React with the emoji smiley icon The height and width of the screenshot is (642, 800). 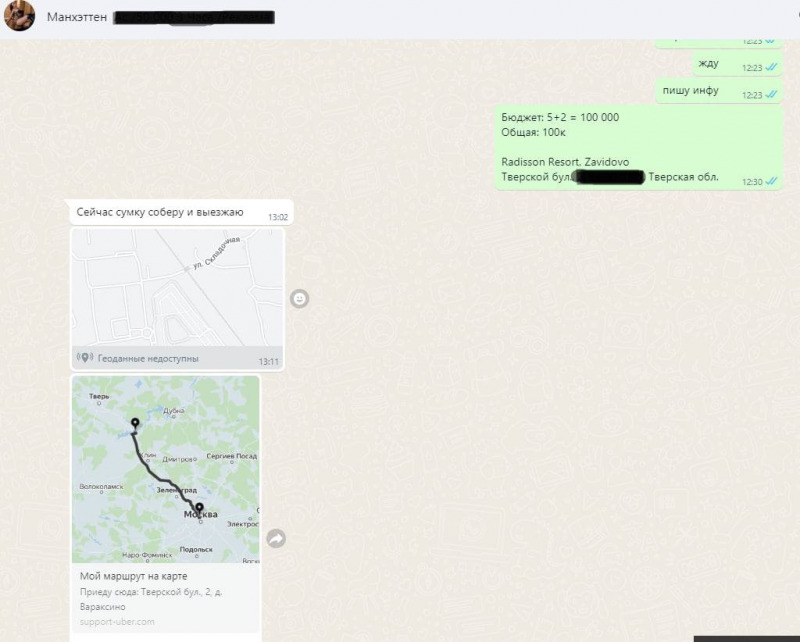299,298
